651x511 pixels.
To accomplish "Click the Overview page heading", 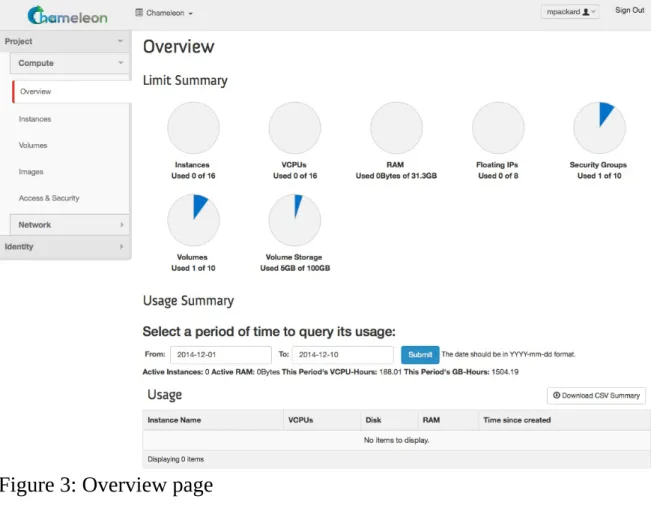I will (179, 46).
